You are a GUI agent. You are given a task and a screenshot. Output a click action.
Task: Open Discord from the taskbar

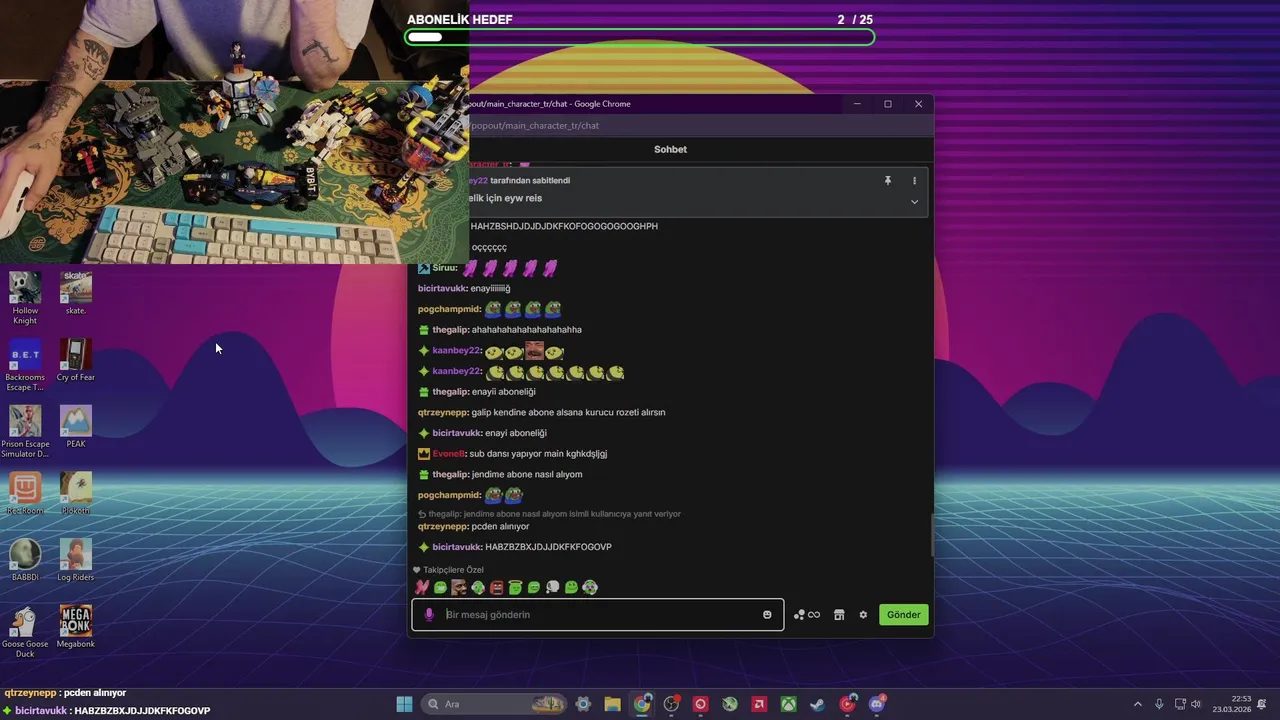tap(877, 704)
